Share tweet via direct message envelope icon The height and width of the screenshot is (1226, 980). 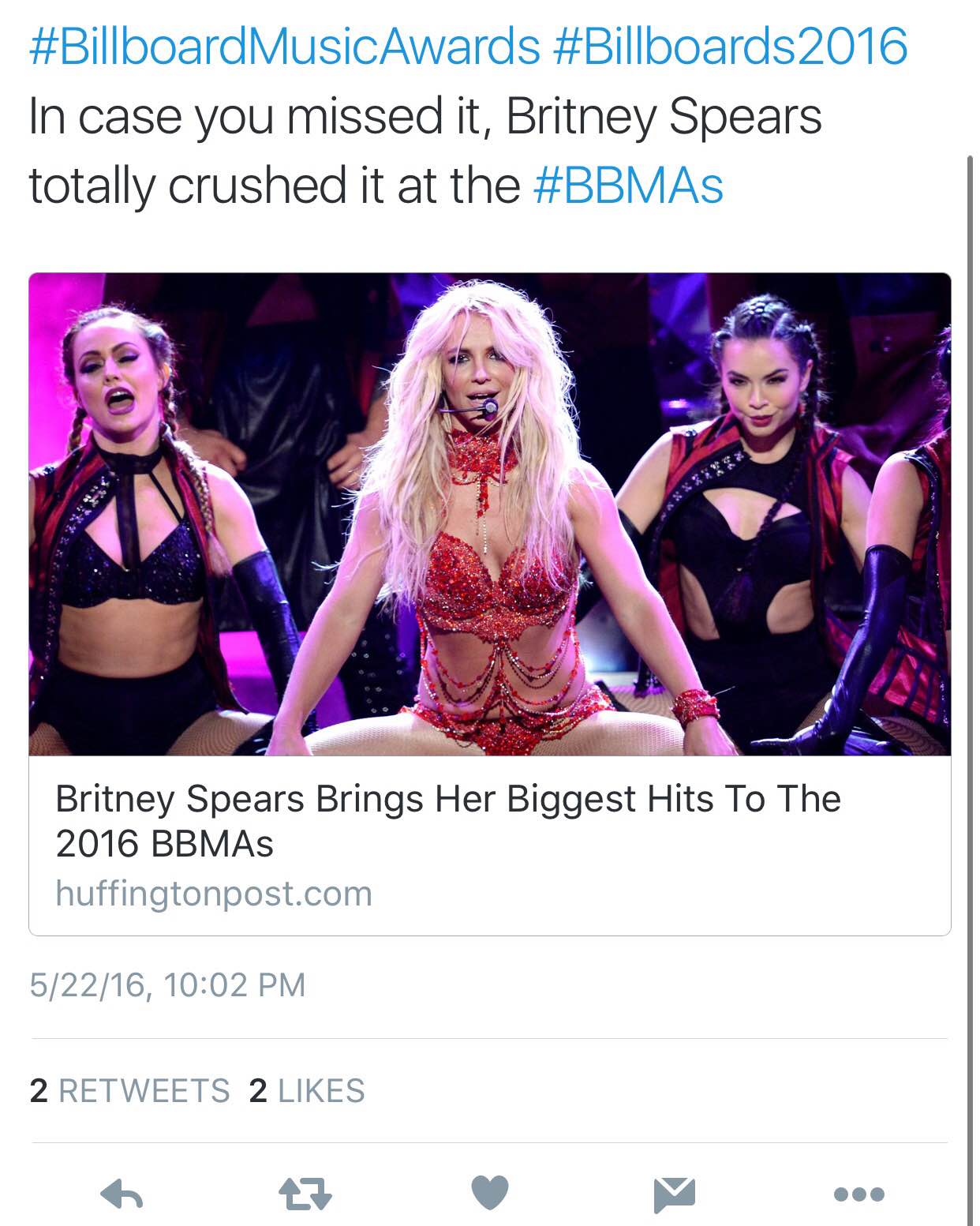tap(675, 1194)
